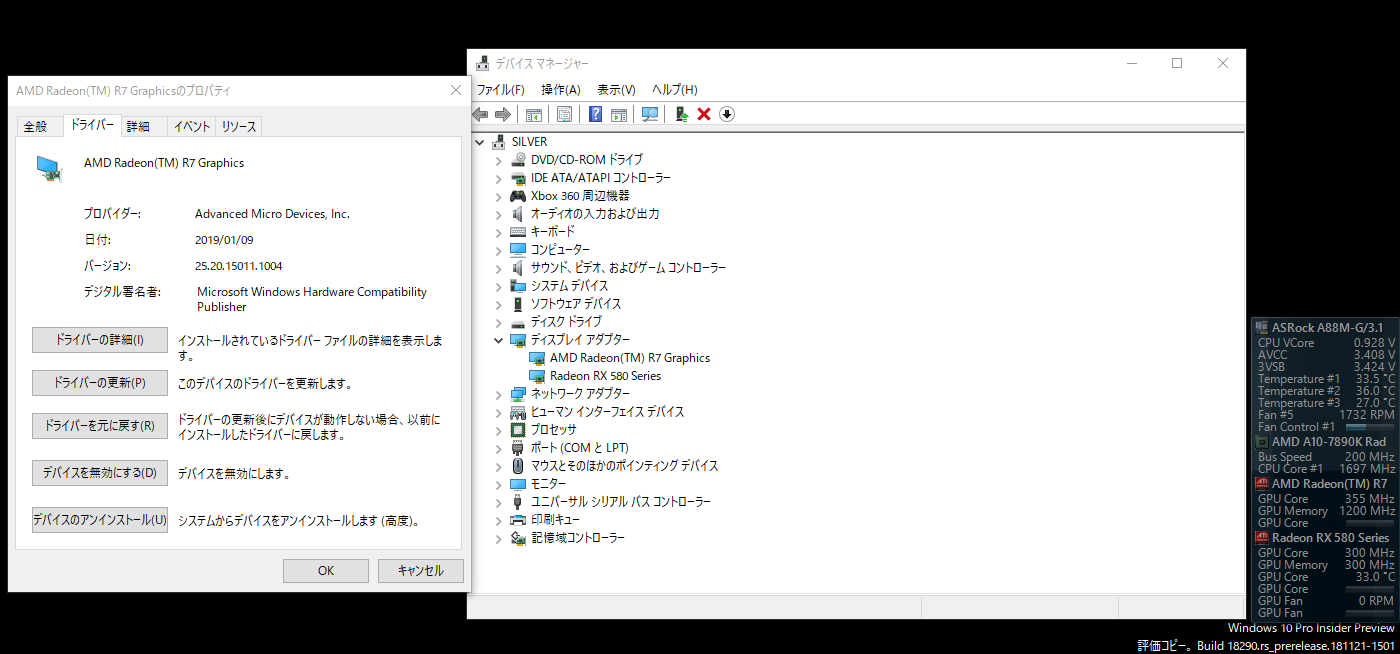Click the disable device down-arrow icon
1400x654 pixels.
(727, 114)
